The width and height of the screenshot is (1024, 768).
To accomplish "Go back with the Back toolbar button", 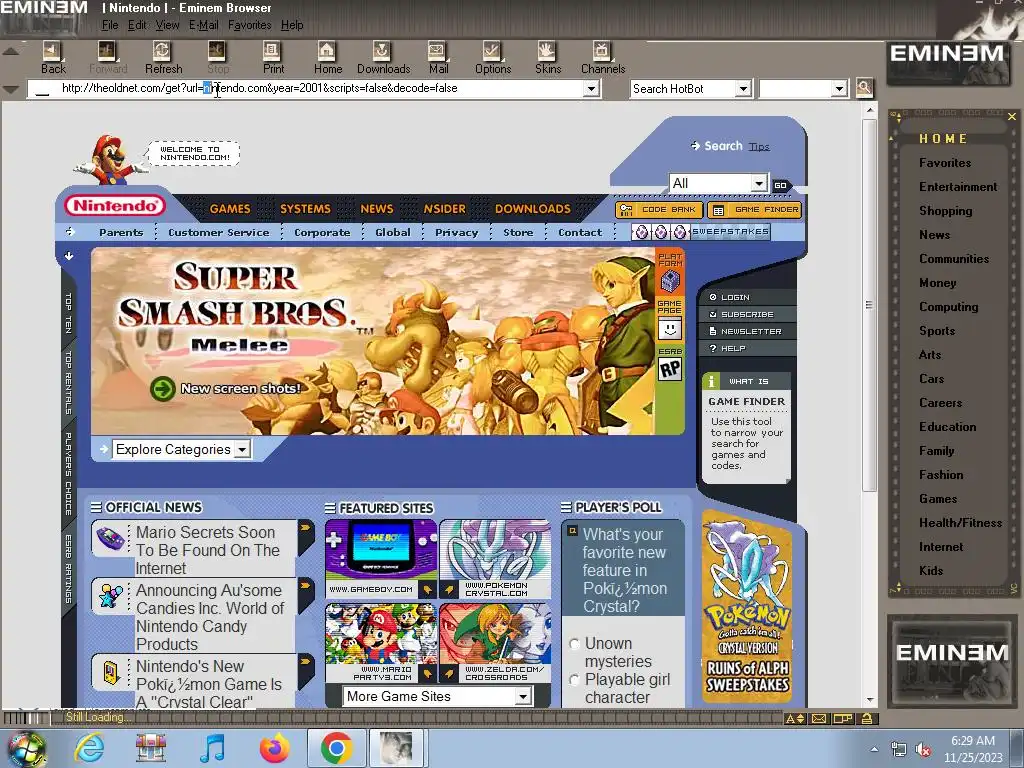I will click(52, 57).
